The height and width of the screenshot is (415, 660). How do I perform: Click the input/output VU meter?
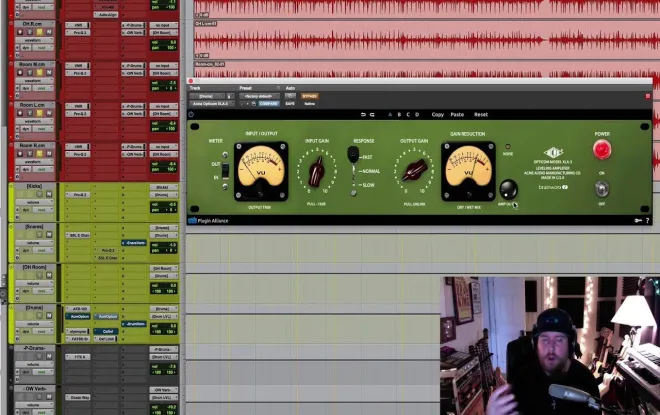[261, 171]
